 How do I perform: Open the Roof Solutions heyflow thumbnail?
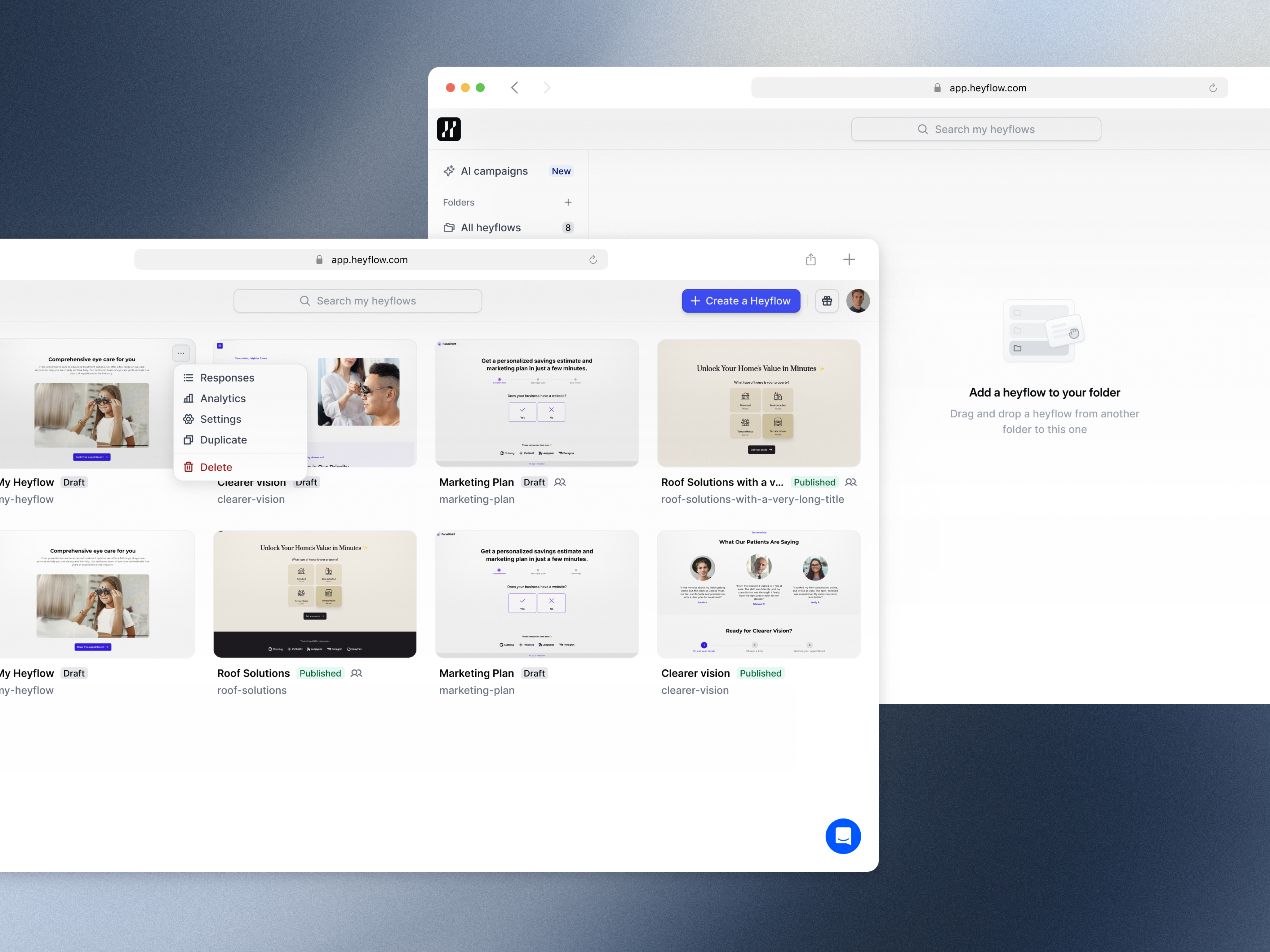315,594
